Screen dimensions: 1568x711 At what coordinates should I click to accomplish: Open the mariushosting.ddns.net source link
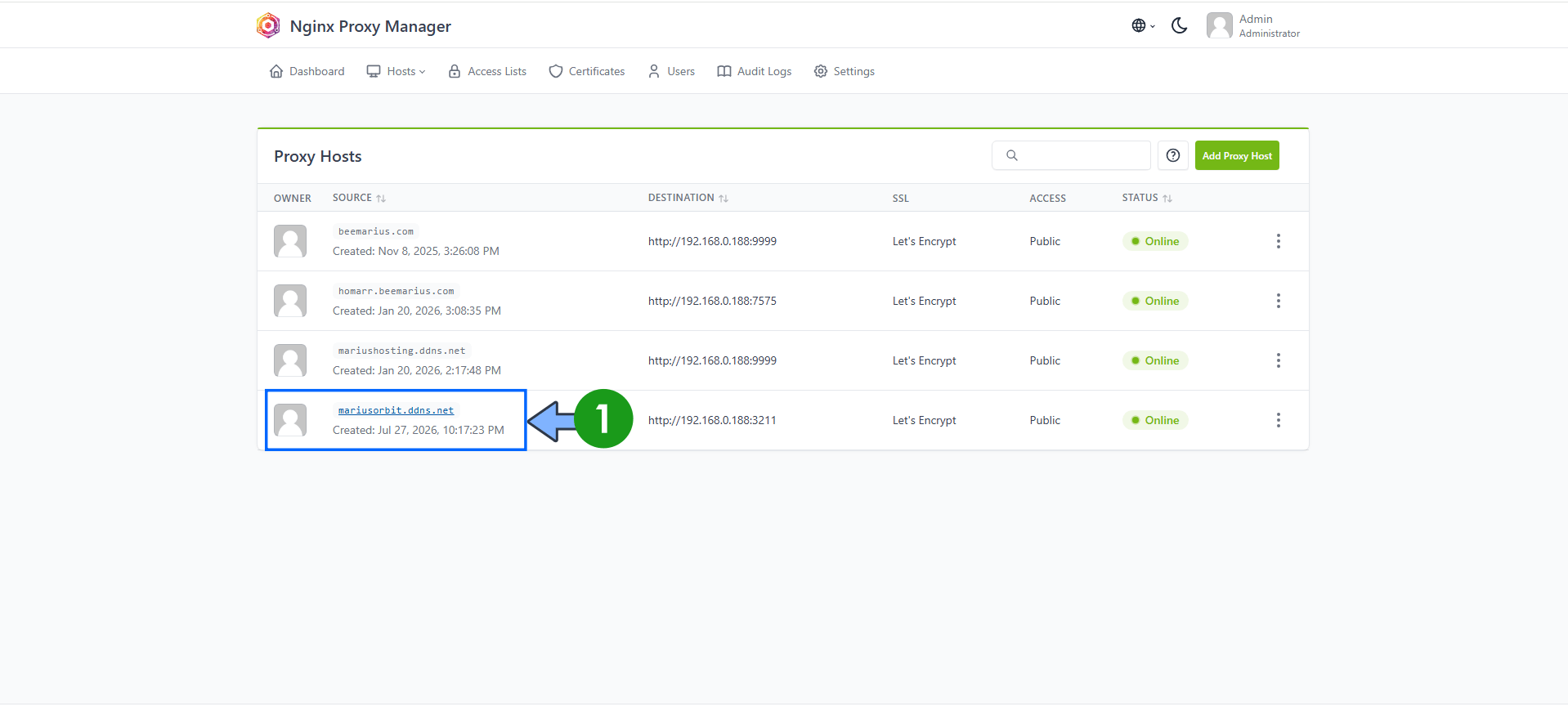click(x=401, y=351)
